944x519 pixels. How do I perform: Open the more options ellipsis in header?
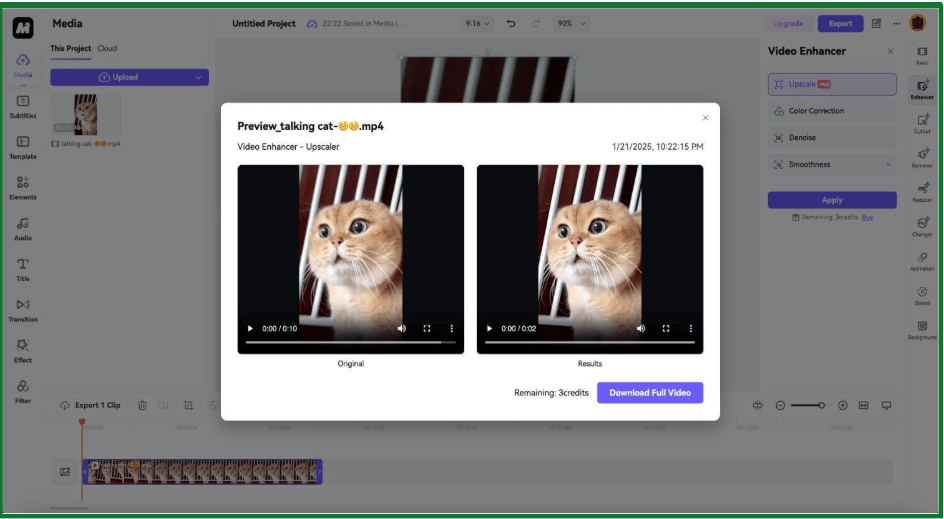(896, 23)
